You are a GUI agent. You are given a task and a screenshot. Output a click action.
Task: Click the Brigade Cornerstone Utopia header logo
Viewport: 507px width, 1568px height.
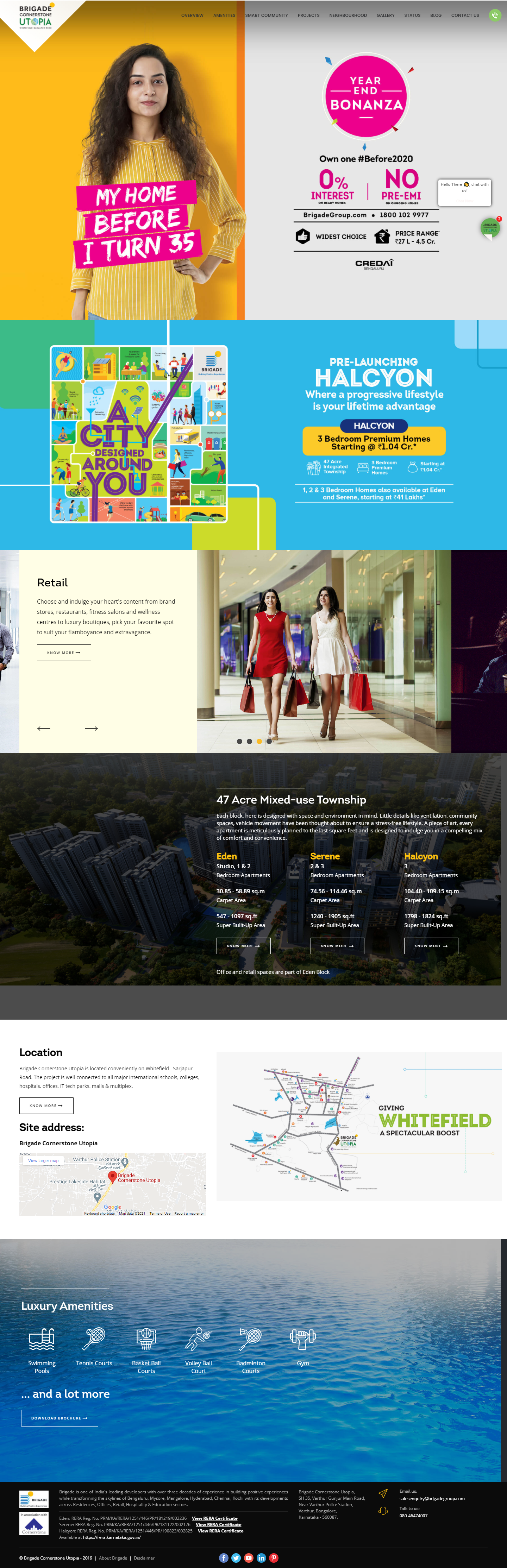click(35, 17)
